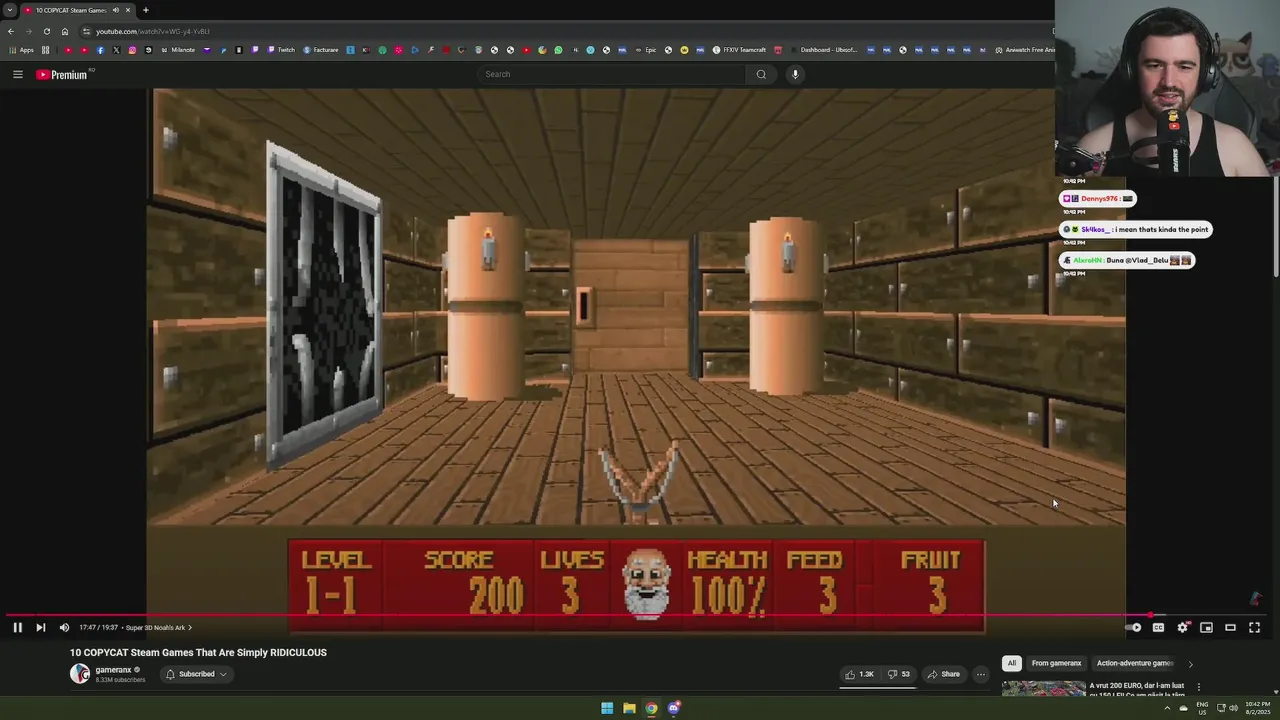Screen dimensions: 1280x720
Task: Select From gameranx filter chip
Action: [1056, 663]
